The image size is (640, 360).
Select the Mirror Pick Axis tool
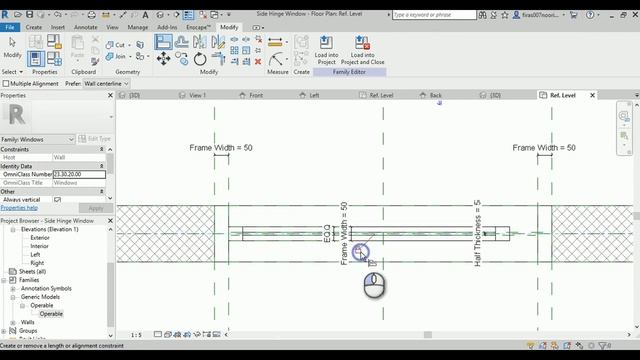(200, 42)
